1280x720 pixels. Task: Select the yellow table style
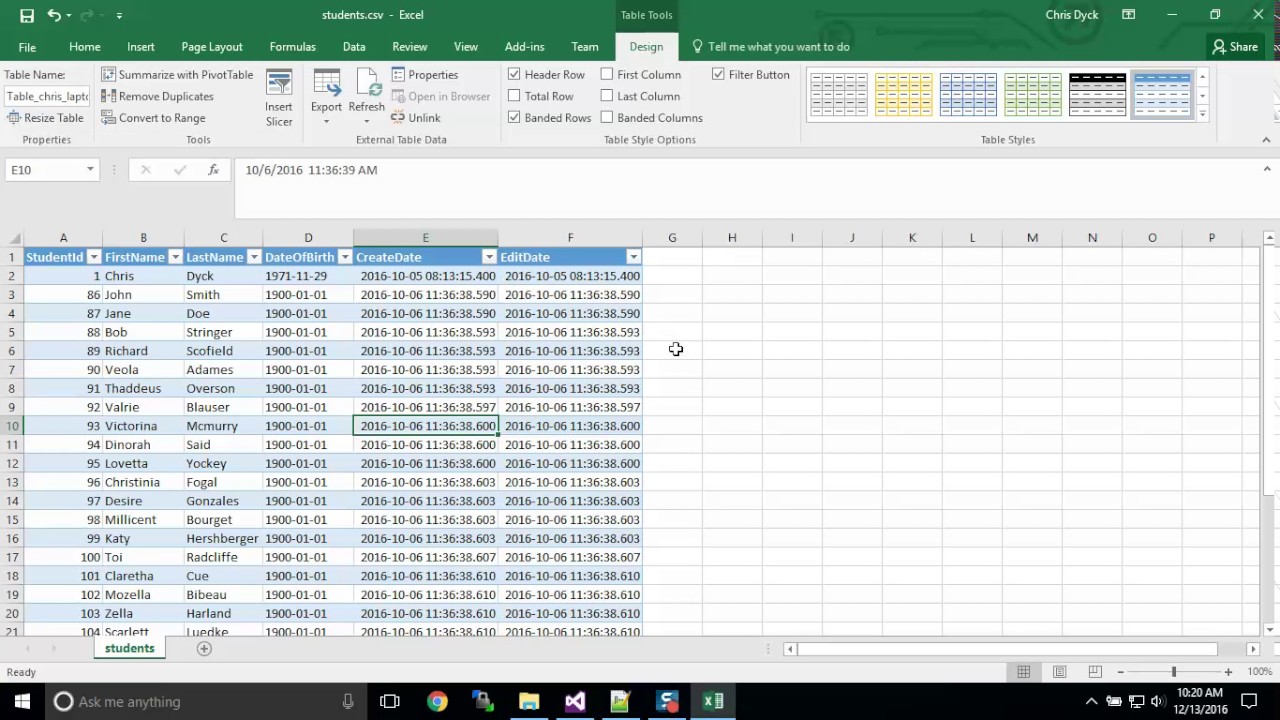pyautogui.click(x=903, y=95)
